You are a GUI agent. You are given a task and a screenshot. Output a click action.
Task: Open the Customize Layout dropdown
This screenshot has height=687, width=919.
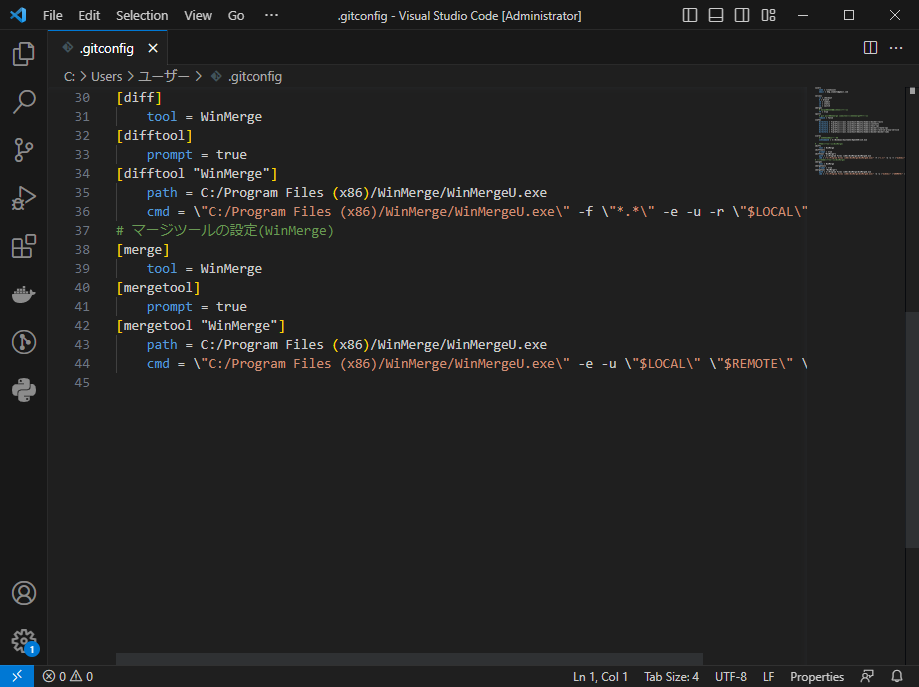[x=768, y=15]
